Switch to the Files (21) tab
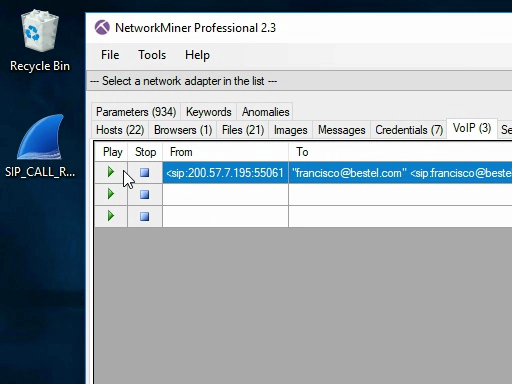This screenshot has height=384, width=512. [x=243, y=130]
